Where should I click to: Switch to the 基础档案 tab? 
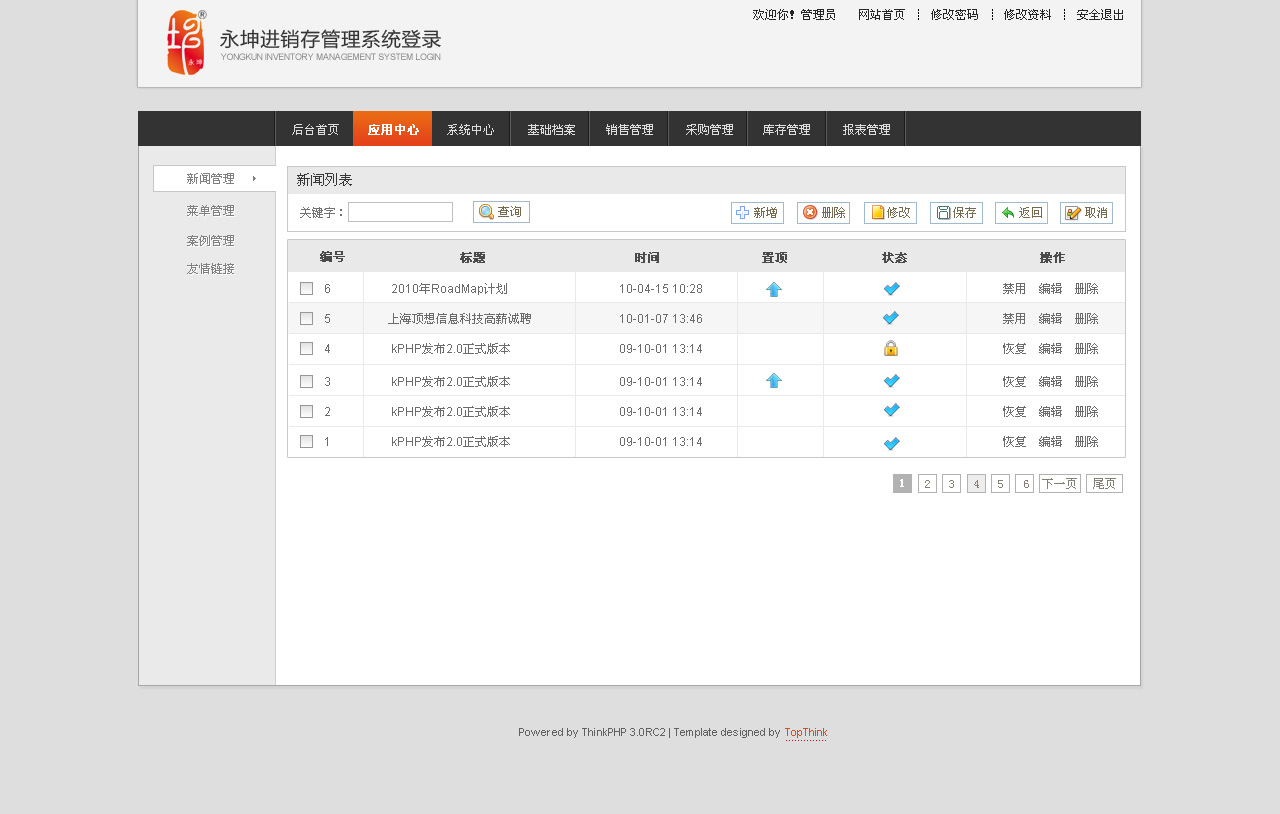pos(551,129)
